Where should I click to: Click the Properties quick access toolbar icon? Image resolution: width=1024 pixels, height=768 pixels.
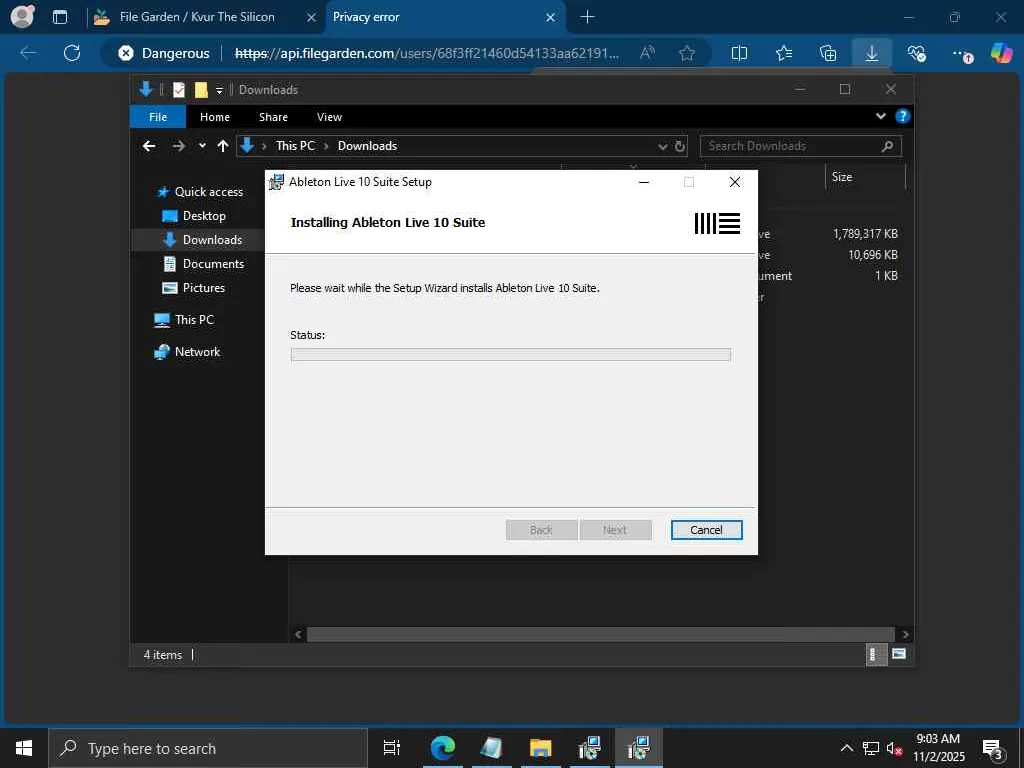point(179,89)
